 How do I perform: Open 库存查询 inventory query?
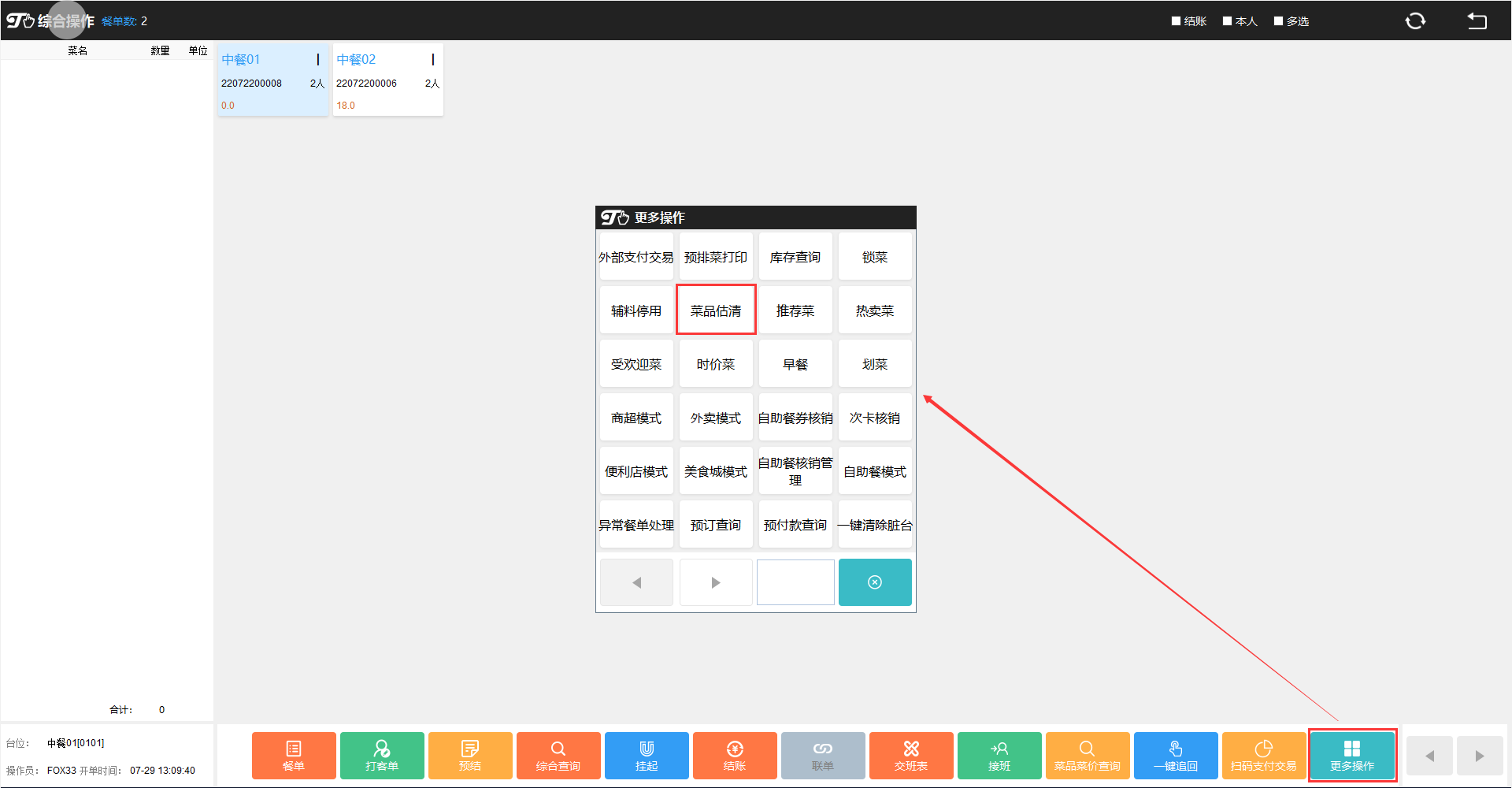click(x=795, y=257)
